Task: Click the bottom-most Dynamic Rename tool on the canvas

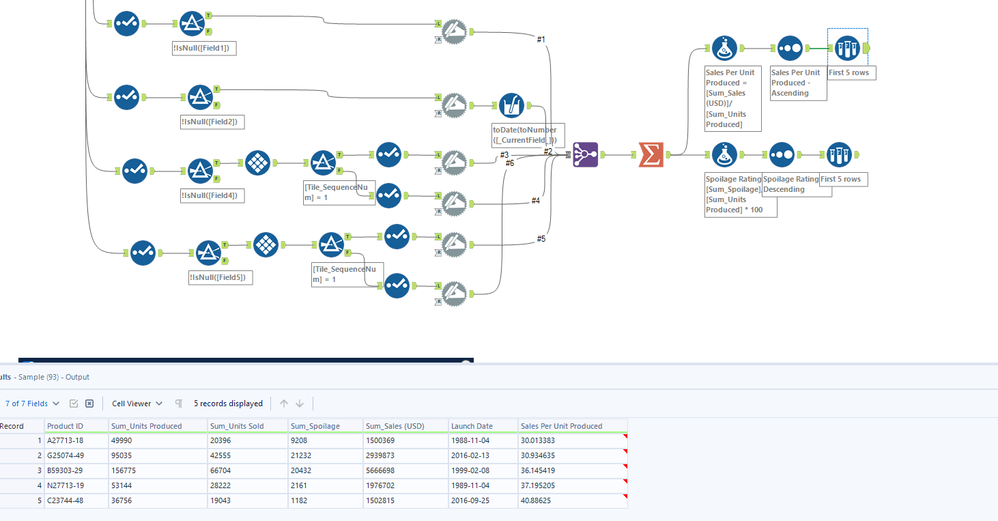Action: point(454,294)
